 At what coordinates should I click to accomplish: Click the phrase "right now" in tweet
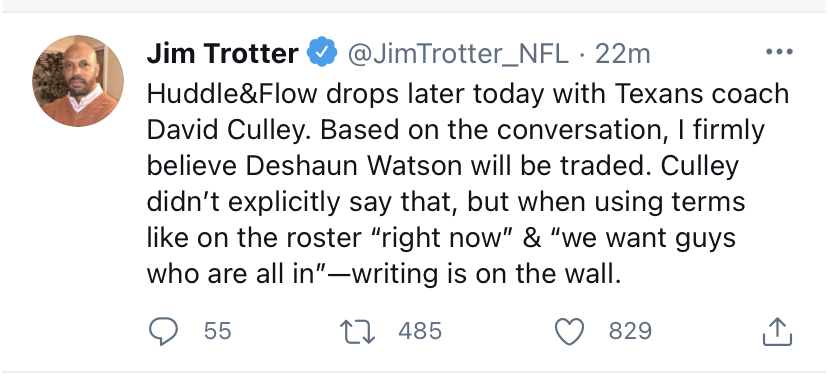point(437,238)
